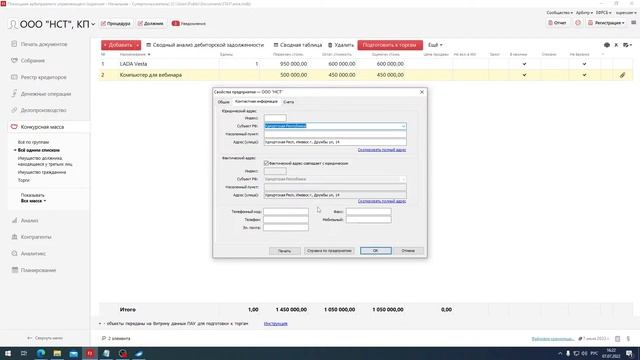Open the superuser account menu

[626, 13]
